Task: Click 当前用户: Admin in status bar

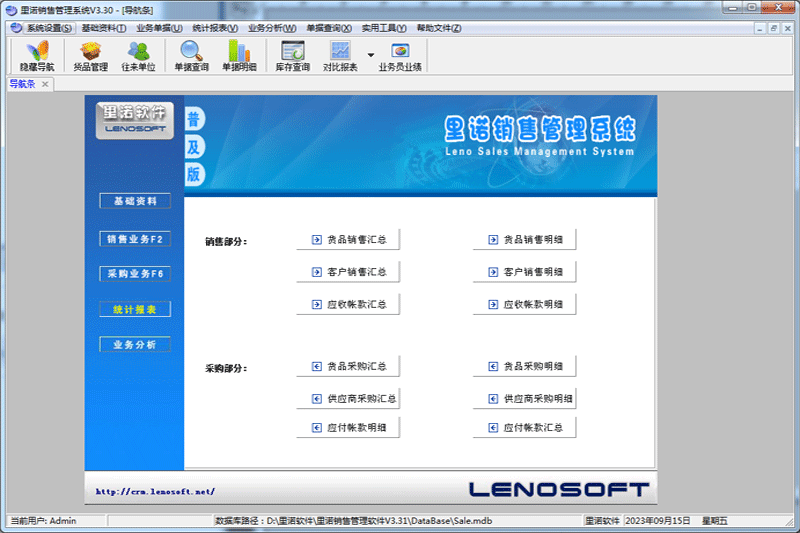Action: click(x=43, y=521)
